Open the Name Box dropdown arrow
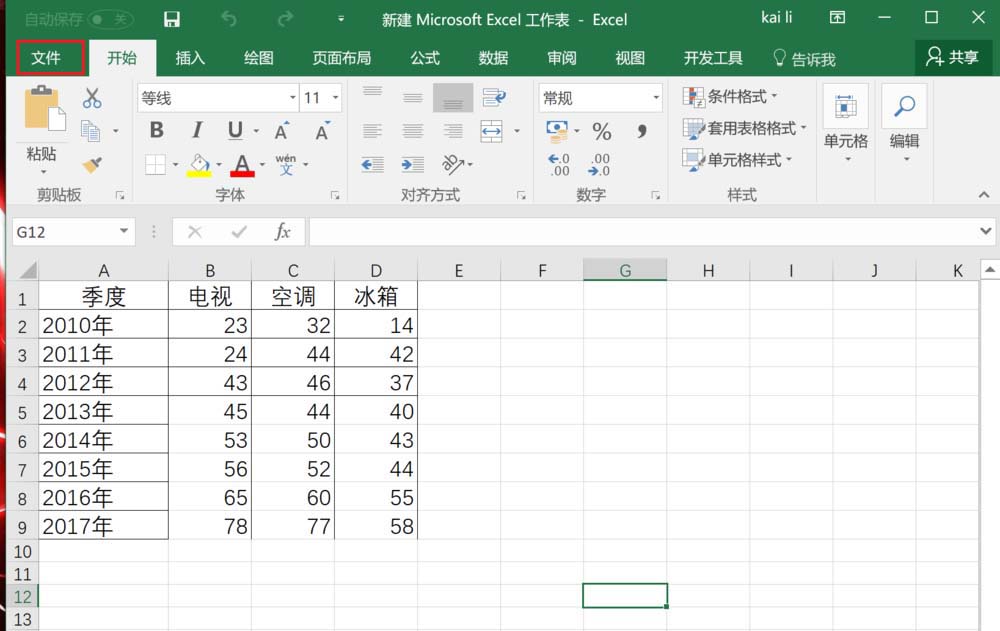The image size is (1000, 631). (x=124, y=232)
